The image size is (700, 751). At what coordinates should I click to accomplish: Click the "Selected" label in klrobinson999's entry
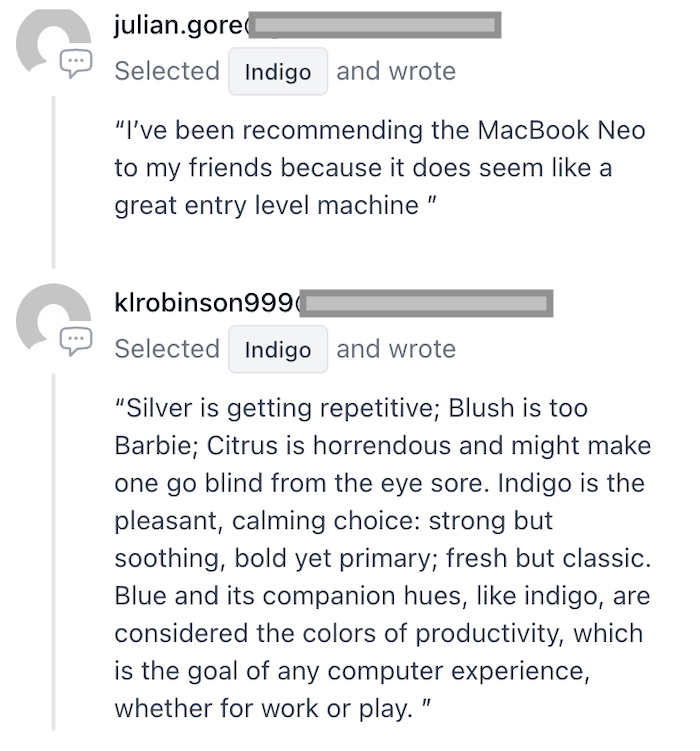[x=167, y=350]
